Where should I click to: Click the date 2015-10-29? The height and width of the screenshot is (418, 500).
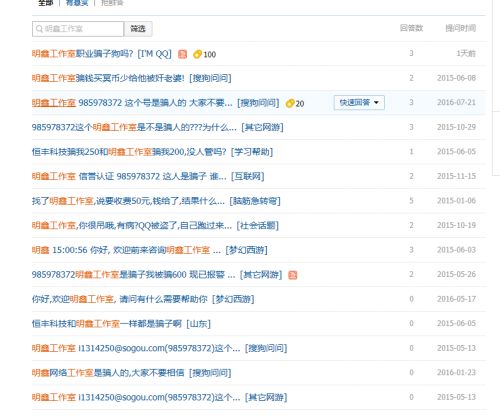456,127
